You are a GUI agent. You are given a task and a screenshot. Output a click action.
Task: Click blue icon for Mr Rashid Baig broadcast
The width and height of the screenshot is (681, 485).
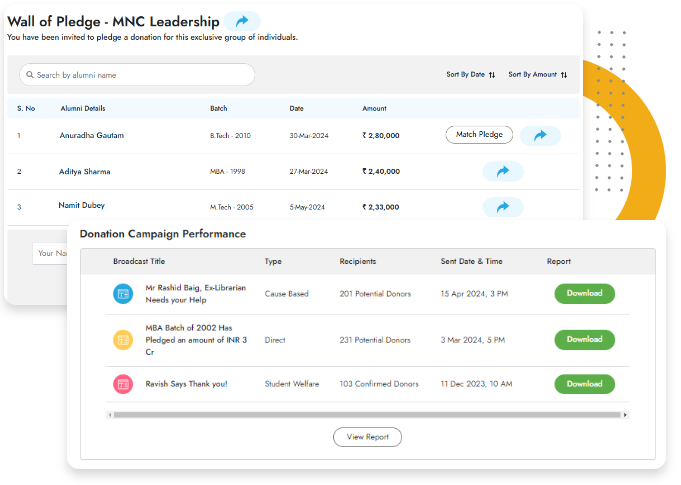(123, 294)
